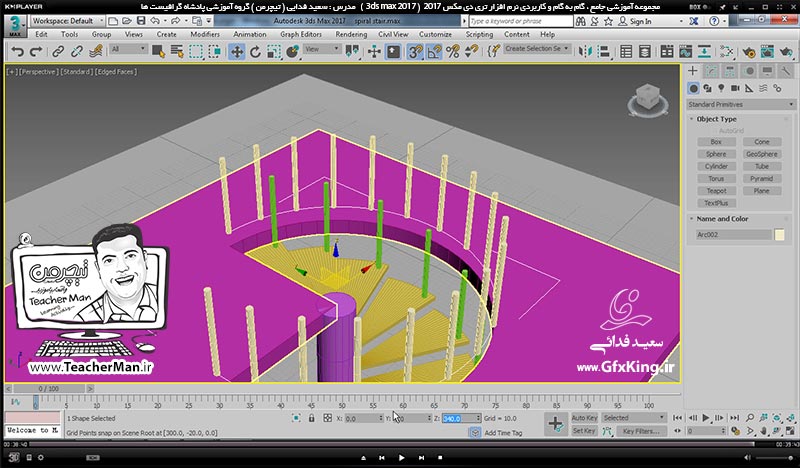Open the Scripting menu
800x468 pixels.
pos(479,34)
